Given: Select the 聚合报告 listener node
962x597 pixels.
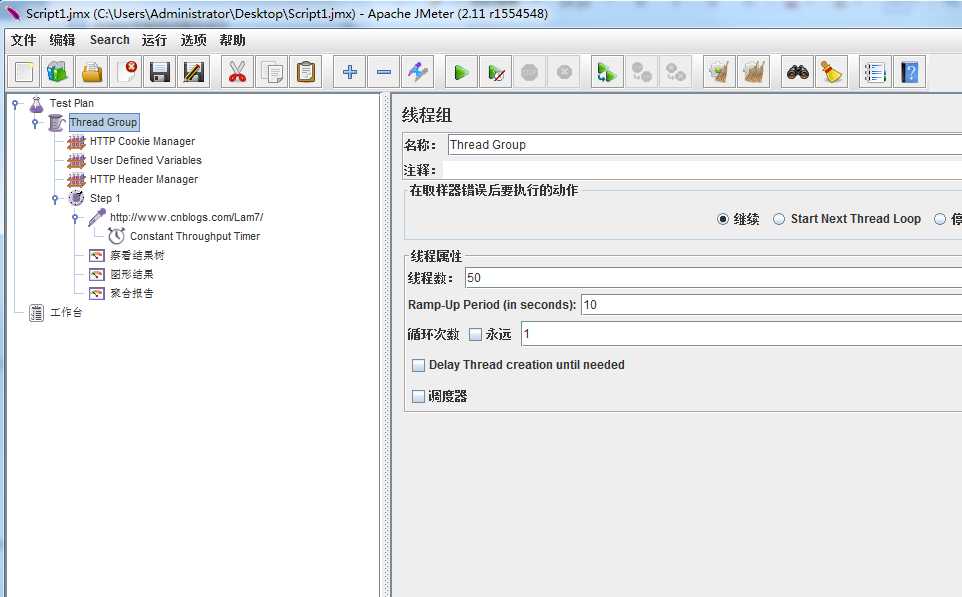Looking at the screenshot, I should tap(132, 293).
